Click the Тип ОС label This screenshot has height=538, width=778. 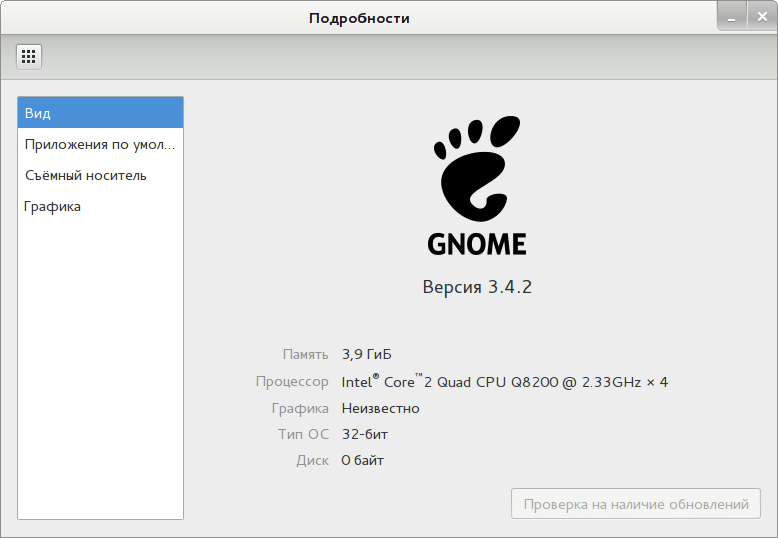tap(303, 434)
